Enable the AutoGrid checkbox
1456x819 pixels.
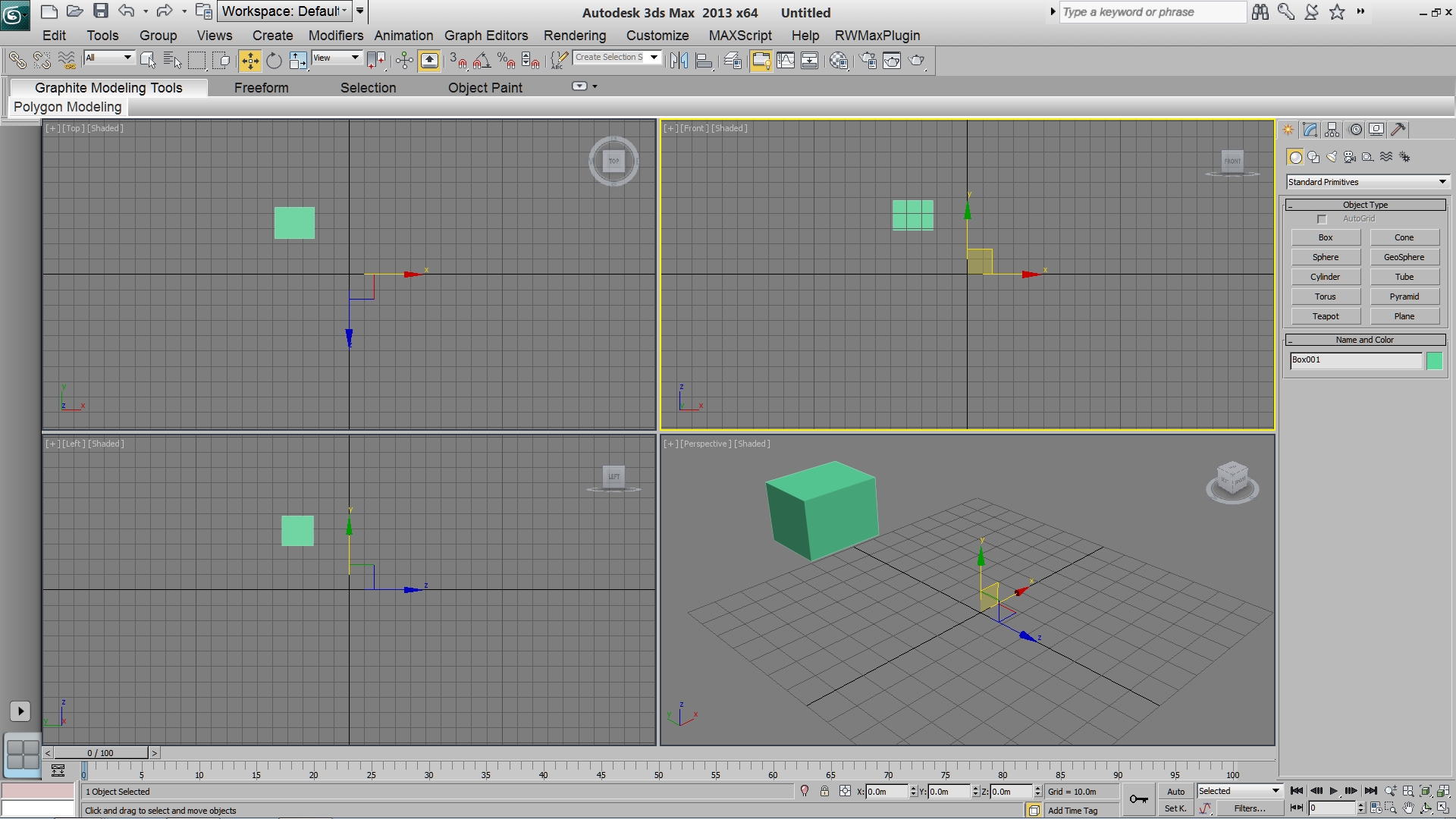click(1322, 219)
